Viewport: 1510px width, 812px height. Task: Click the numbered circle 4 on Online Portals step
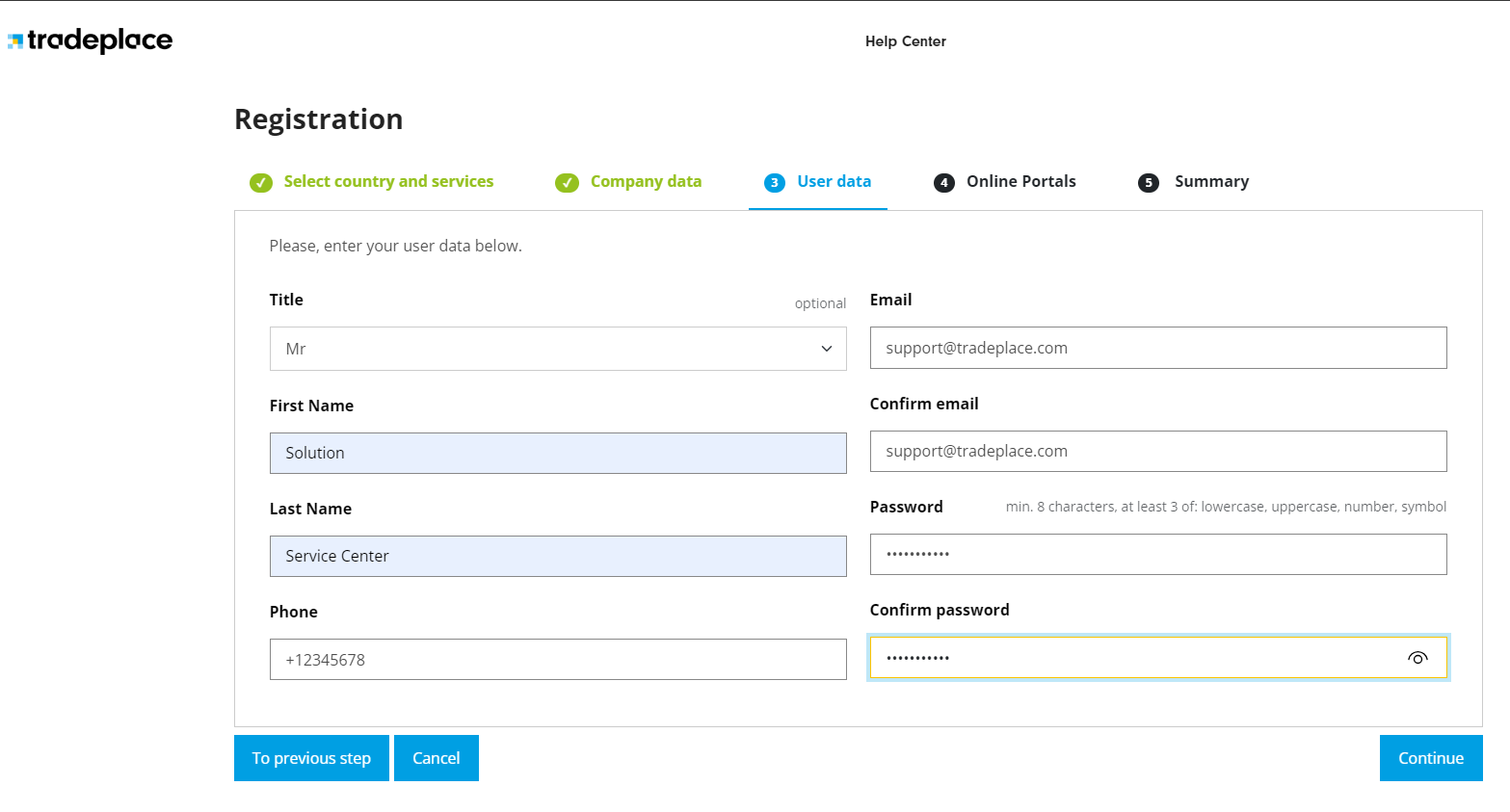click(943, 182)
